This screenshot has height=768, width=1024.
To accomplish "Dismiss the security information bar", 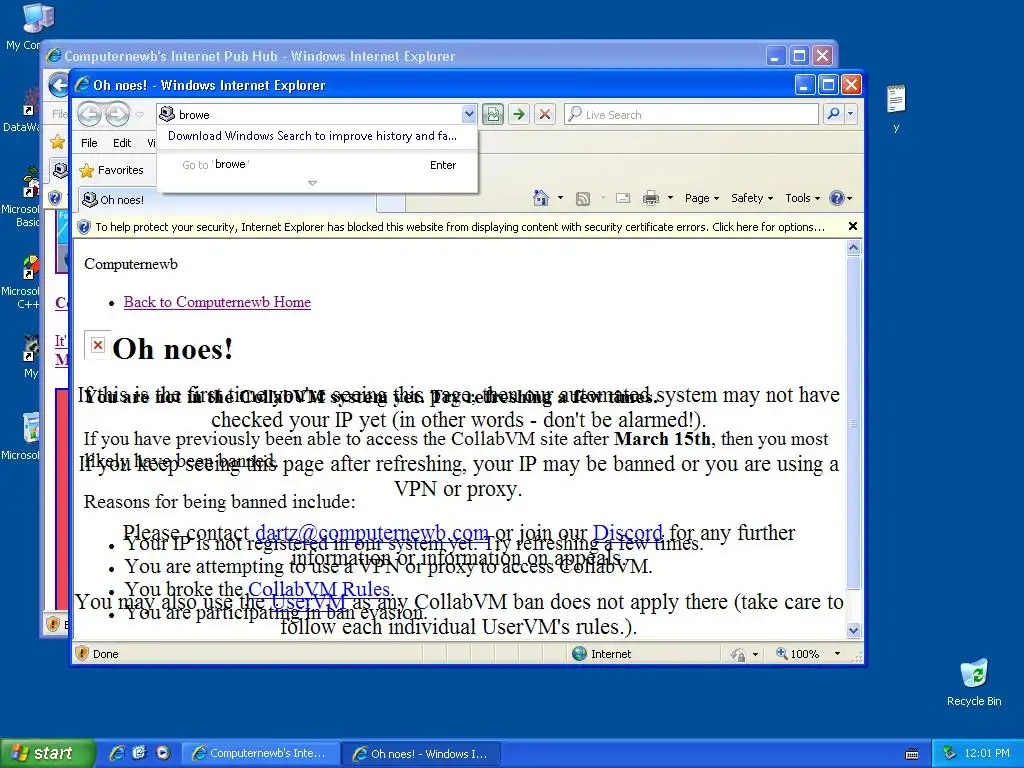I will point(852,227).
